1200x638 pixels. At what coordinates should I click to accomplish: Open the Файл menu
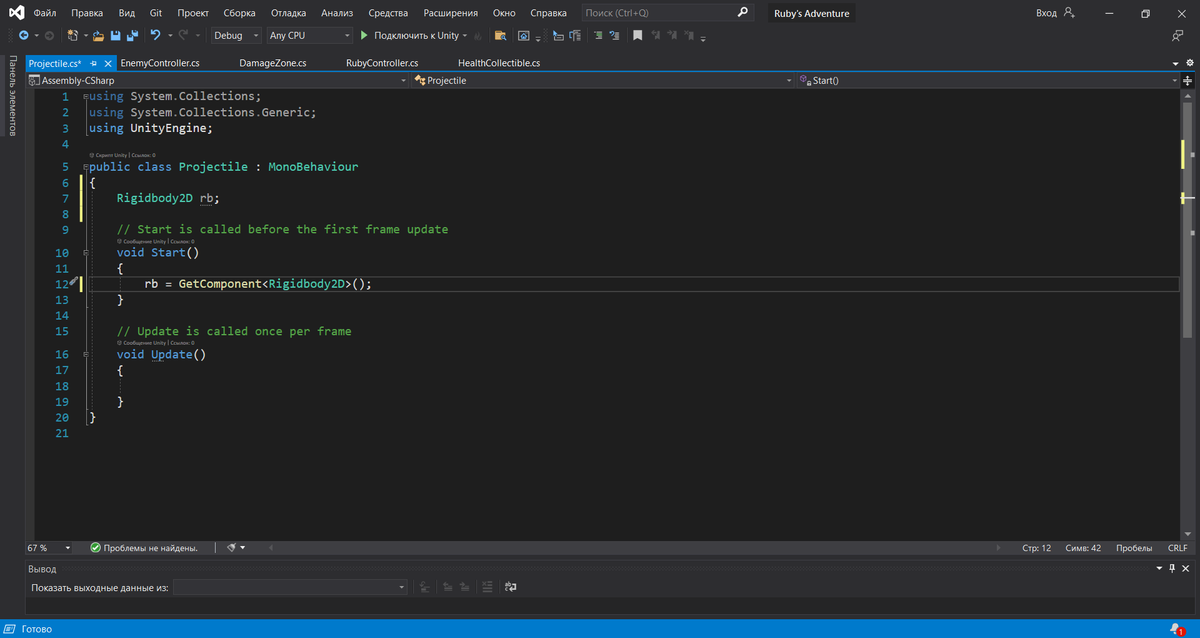tap(44, 13)
